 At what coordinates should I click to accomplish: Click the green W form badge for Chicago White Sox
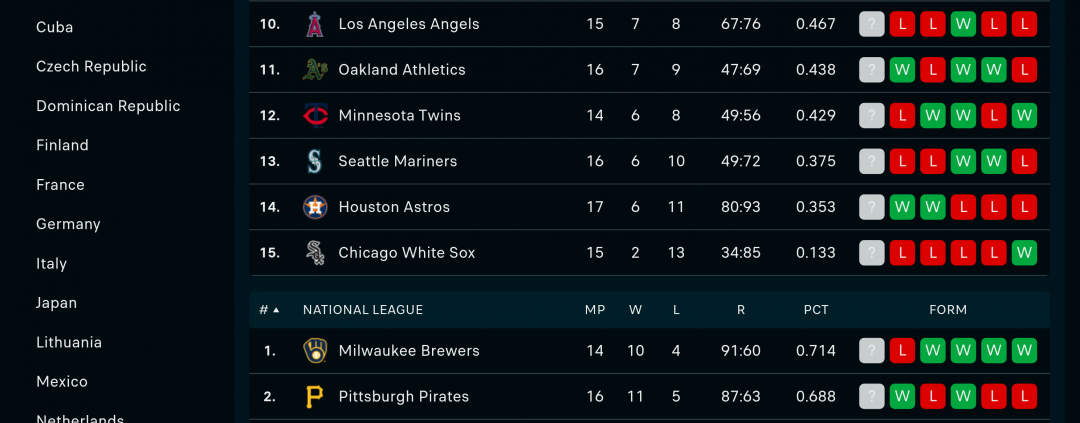click(1024, 253)
